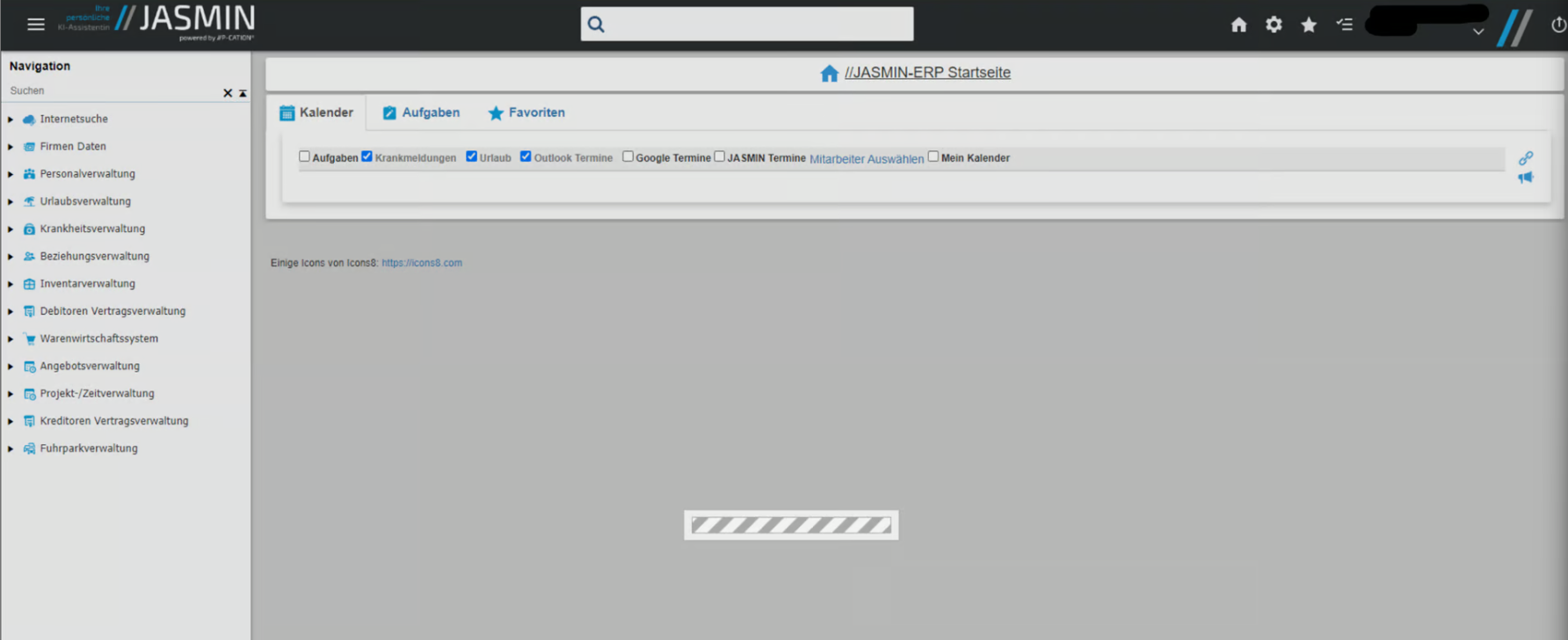Click the Mitarbeiter Auswählen link
Viewport: 1568px width, 640px height.
tap(866, 159)
